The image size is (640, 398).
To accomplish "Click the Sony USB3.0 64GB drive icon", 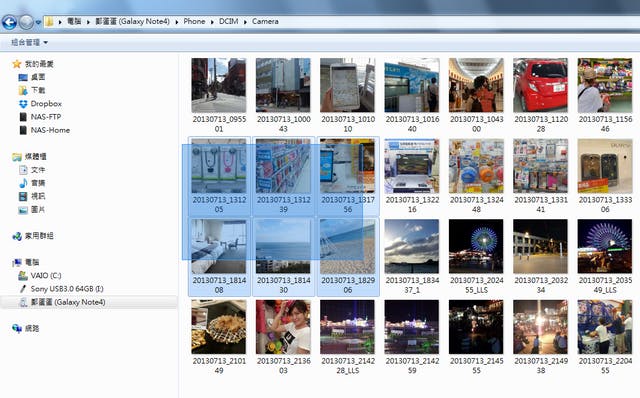I will [23, 289].
